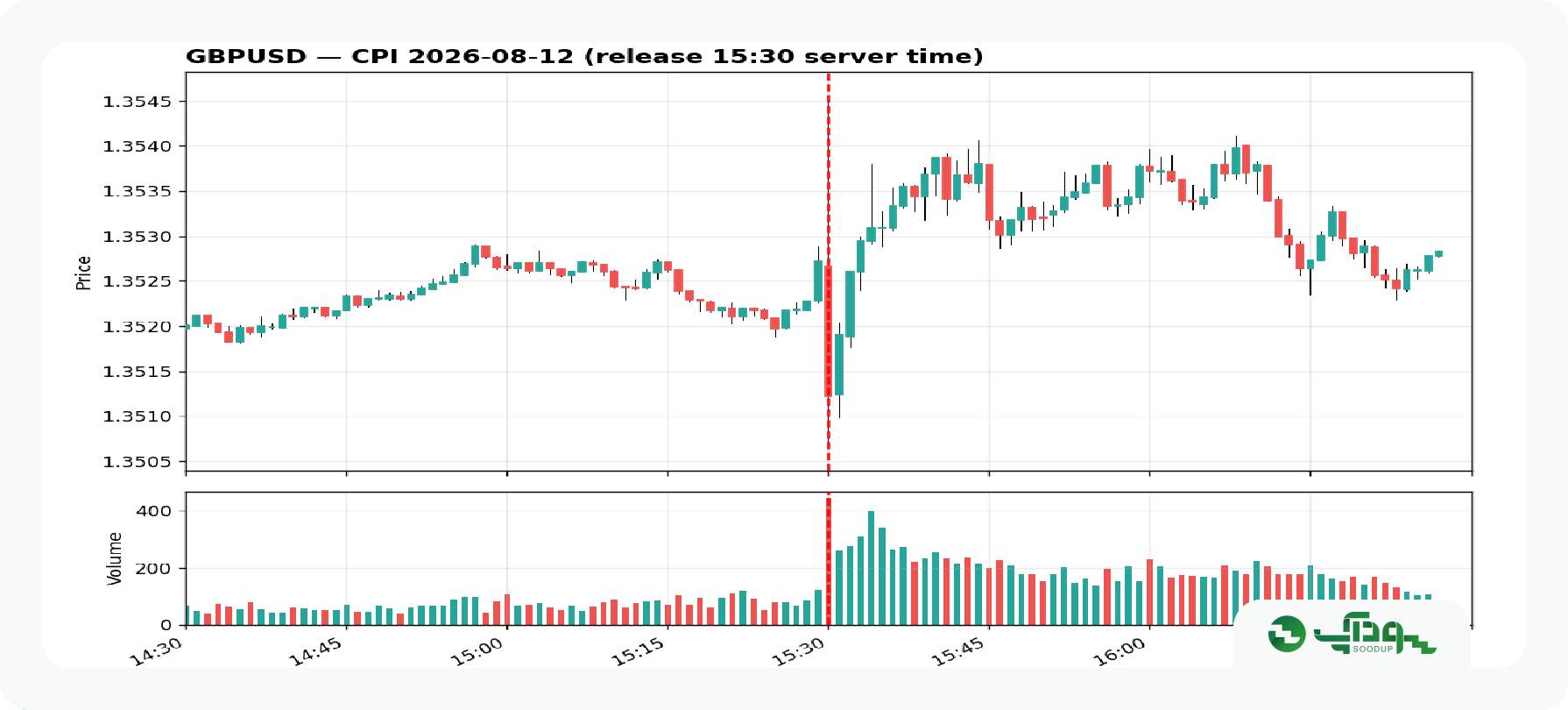The image size is (1568, 710).
Task: Click the 14:45 time axis label
Action: 318,652
